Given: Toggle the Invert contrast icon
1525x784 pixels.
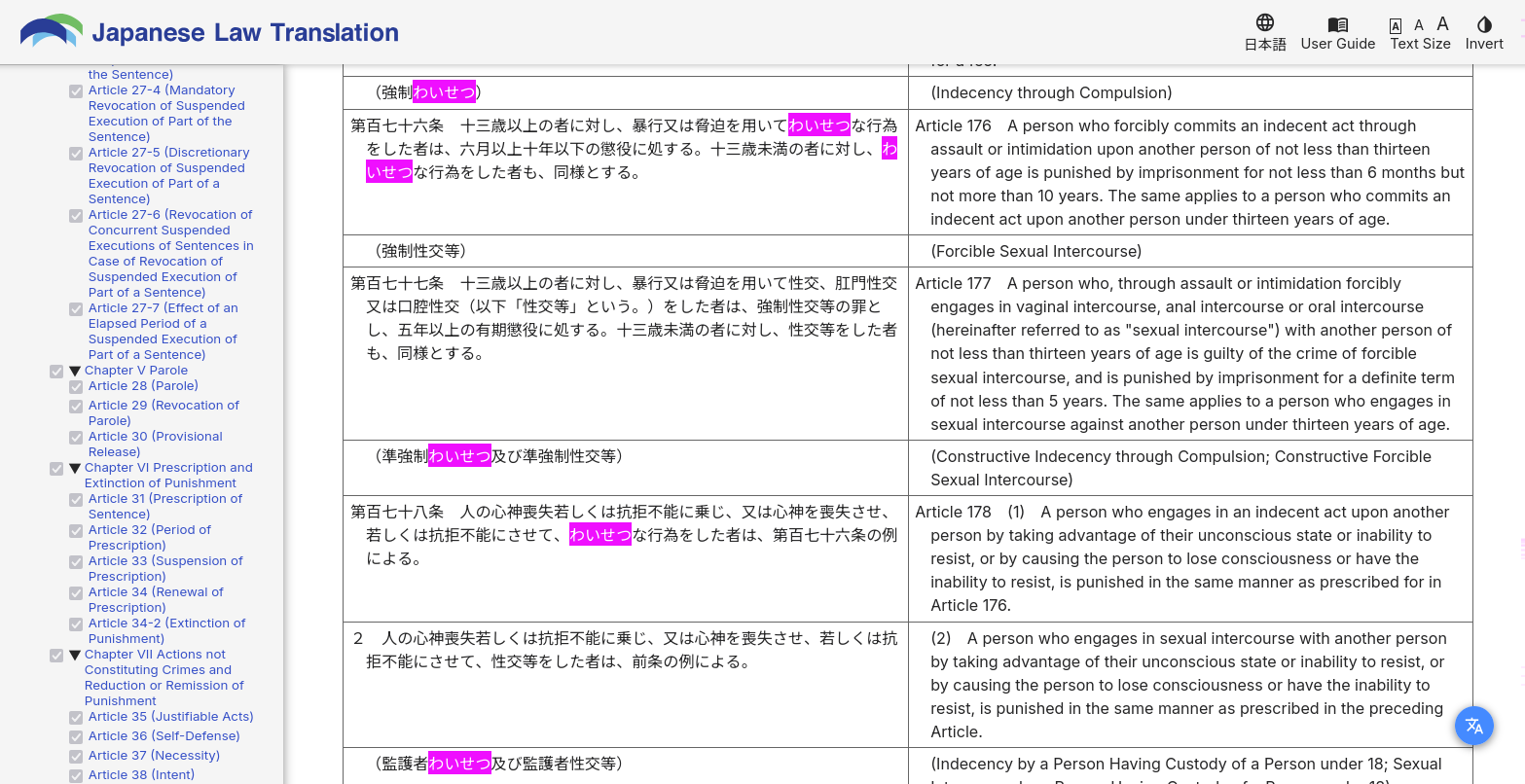Looking at the screenshot, I should coord(1484,24).
